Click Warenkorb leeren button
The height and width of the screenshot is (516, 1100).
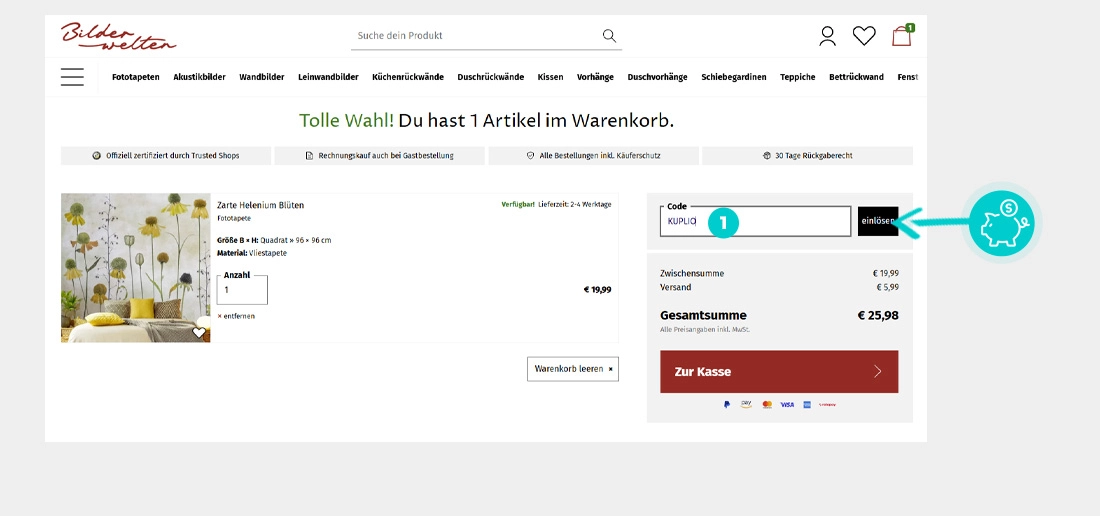(573, 369)
